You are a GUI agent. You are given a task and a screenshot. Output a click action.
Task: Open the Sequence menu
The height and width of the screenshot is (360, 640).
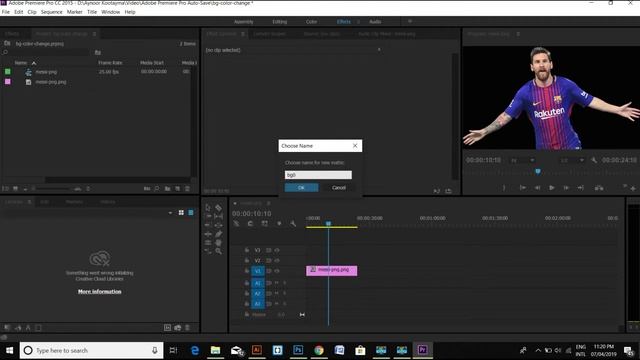point(51,12)
